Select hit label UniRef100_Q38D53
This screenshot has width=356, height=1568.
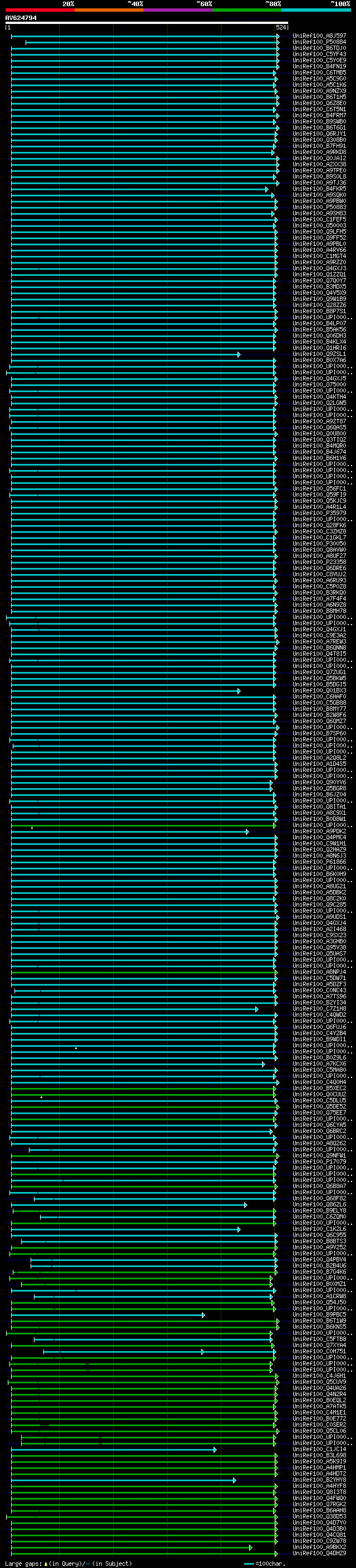tap(319, 1516)
